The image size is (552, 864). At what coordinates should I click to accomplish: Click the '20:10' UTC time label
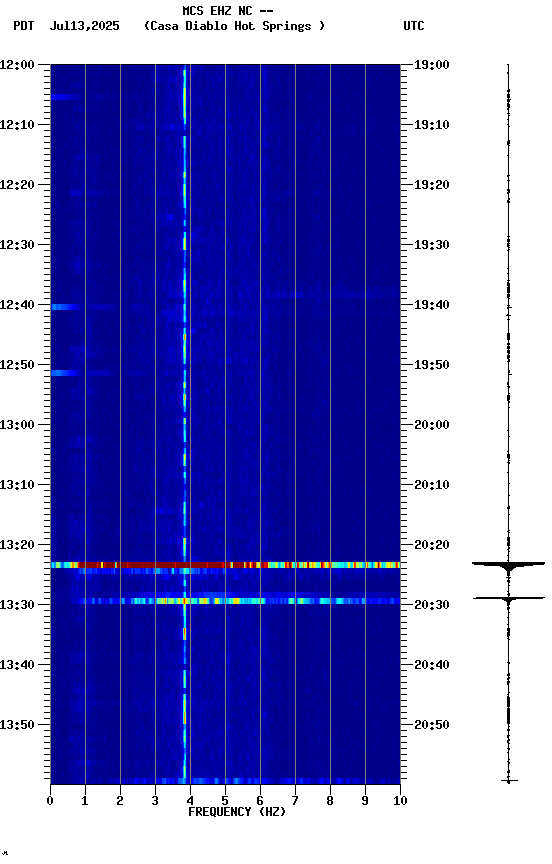pyautogui.click(x=432, y=485)
